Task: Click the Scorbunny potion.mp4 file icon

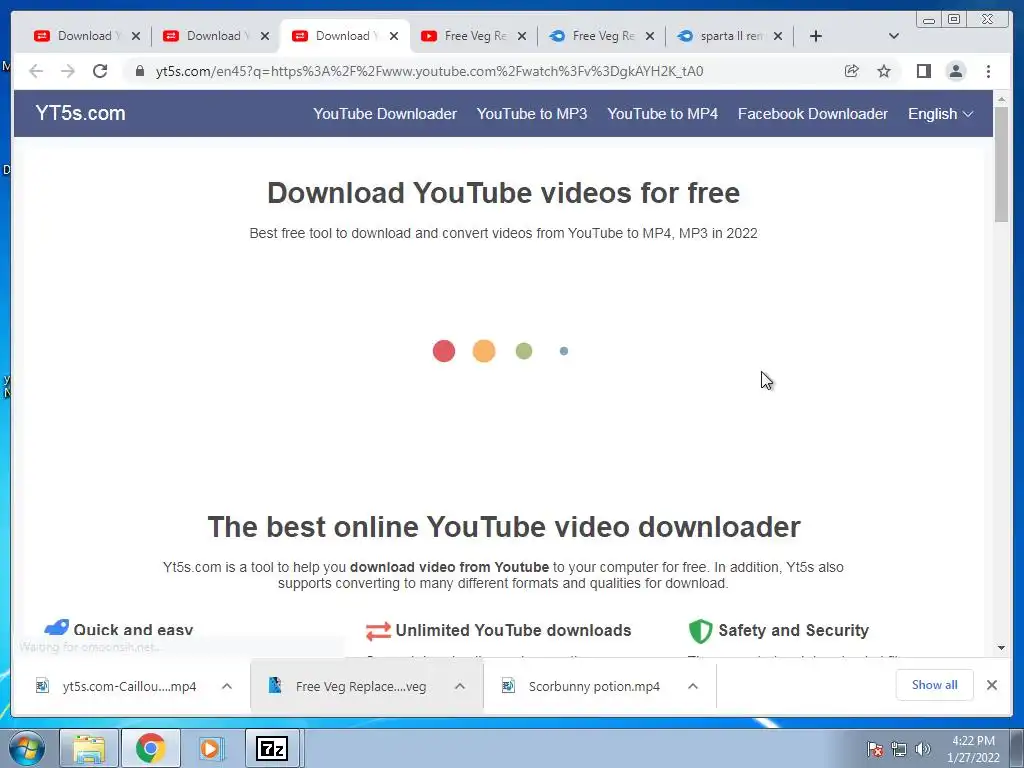Action: coord(508,686)
